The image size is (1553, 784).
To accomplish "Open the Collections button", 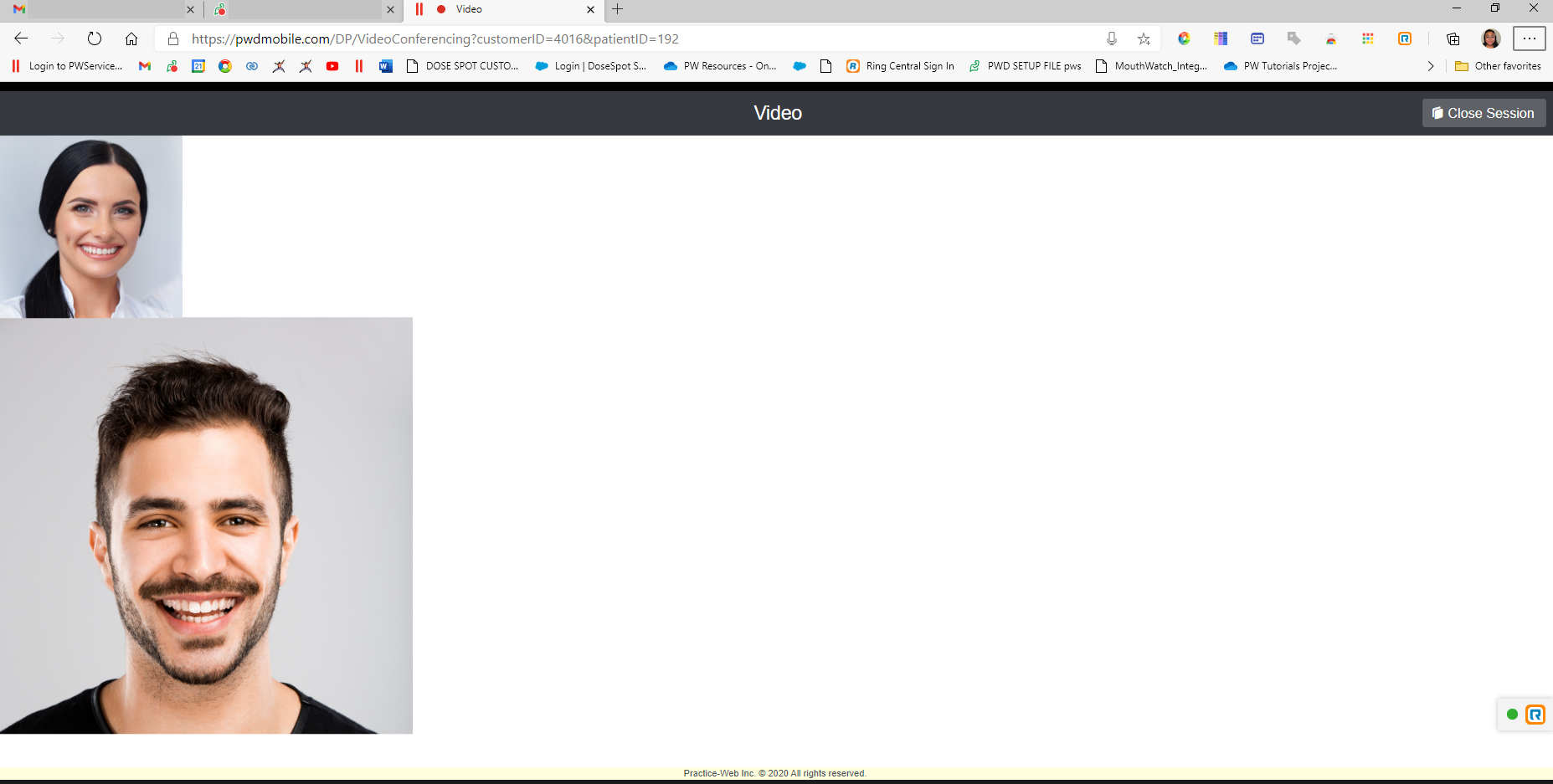I will pyautogui.click(x=1453, y=38).
